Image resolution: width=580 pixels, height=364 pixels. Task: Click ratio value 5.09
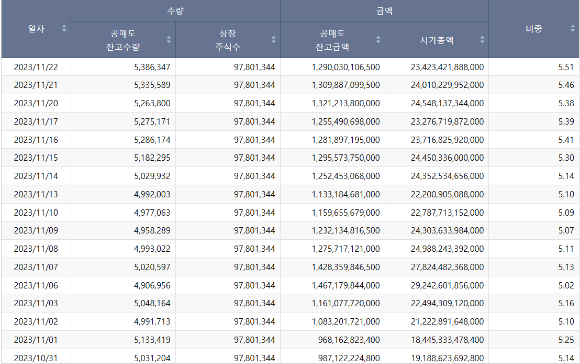566,213
